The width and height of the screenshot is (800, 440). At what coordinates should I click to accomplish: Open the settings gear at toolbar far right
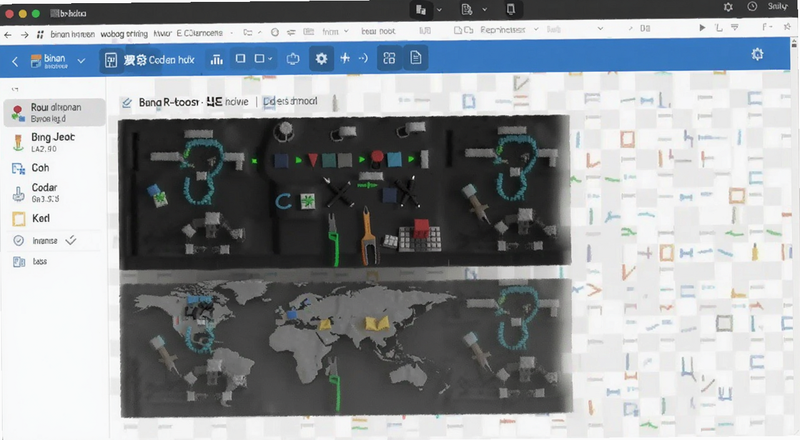point(757,54)
